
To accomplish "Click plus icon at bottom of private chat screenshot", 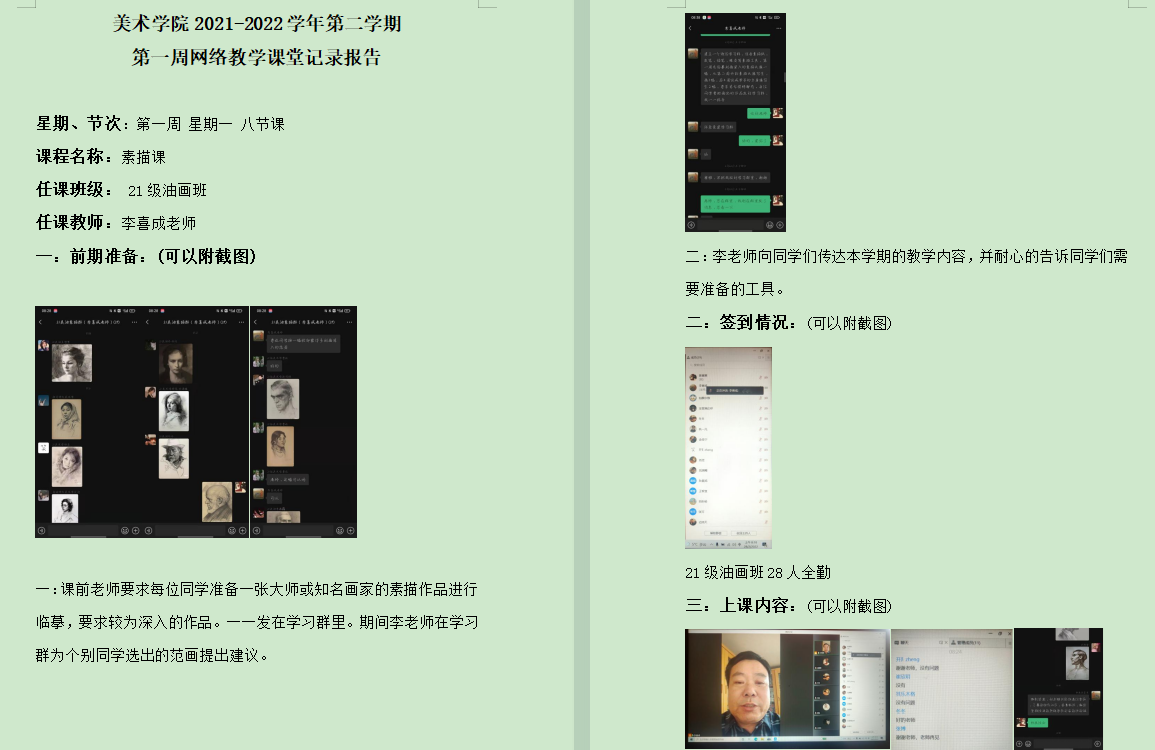I will [x=779, y=225].
